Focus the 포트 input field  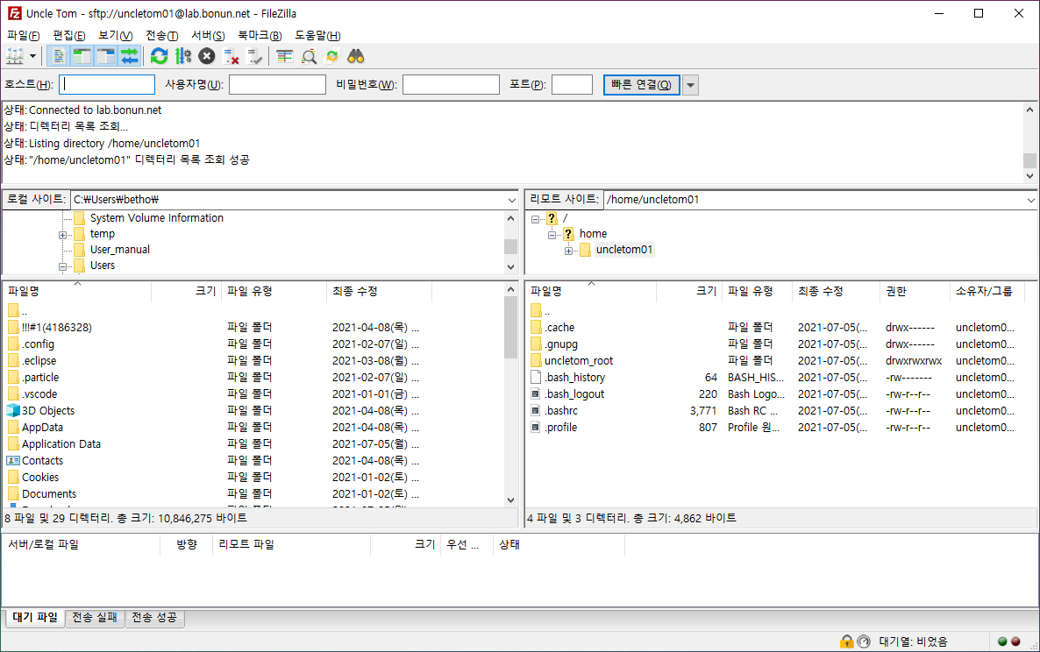[x=572, y=85]
